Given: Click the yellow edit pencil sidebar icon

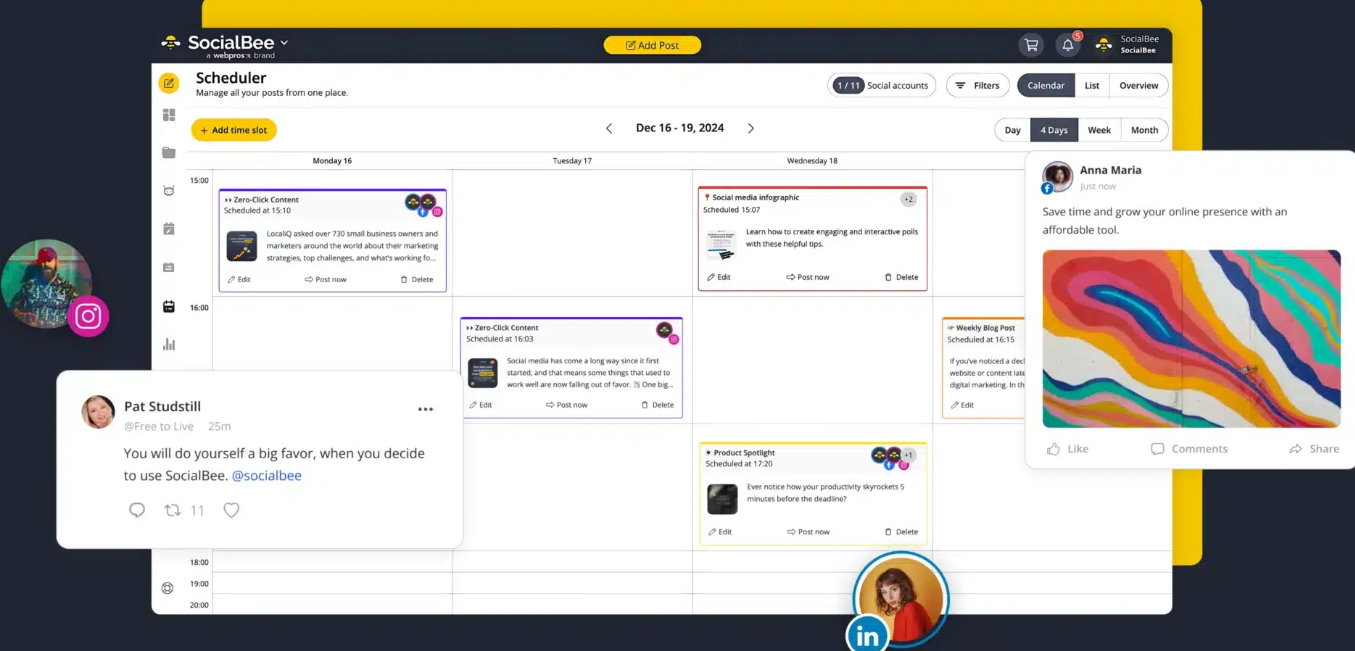Looking at the screenshot, I should [169, 83].
